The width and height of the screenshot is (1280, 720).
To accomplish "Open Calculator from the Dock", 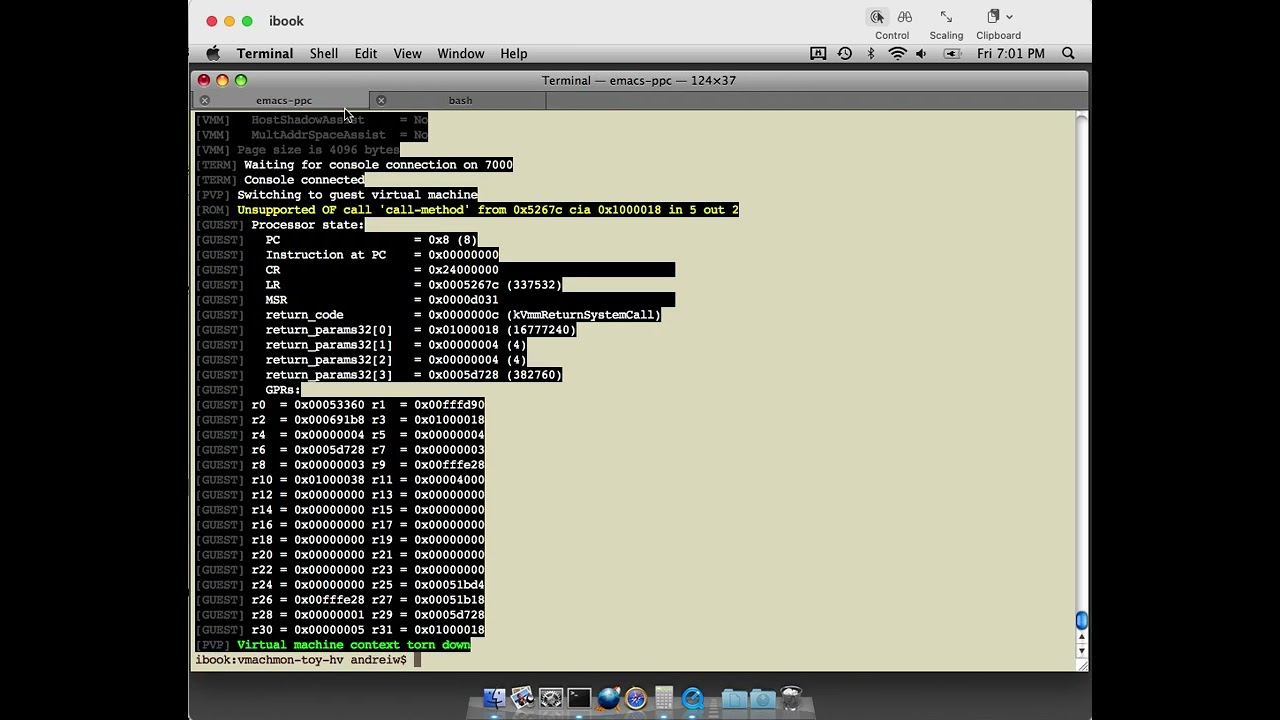I will coord(664,698).
